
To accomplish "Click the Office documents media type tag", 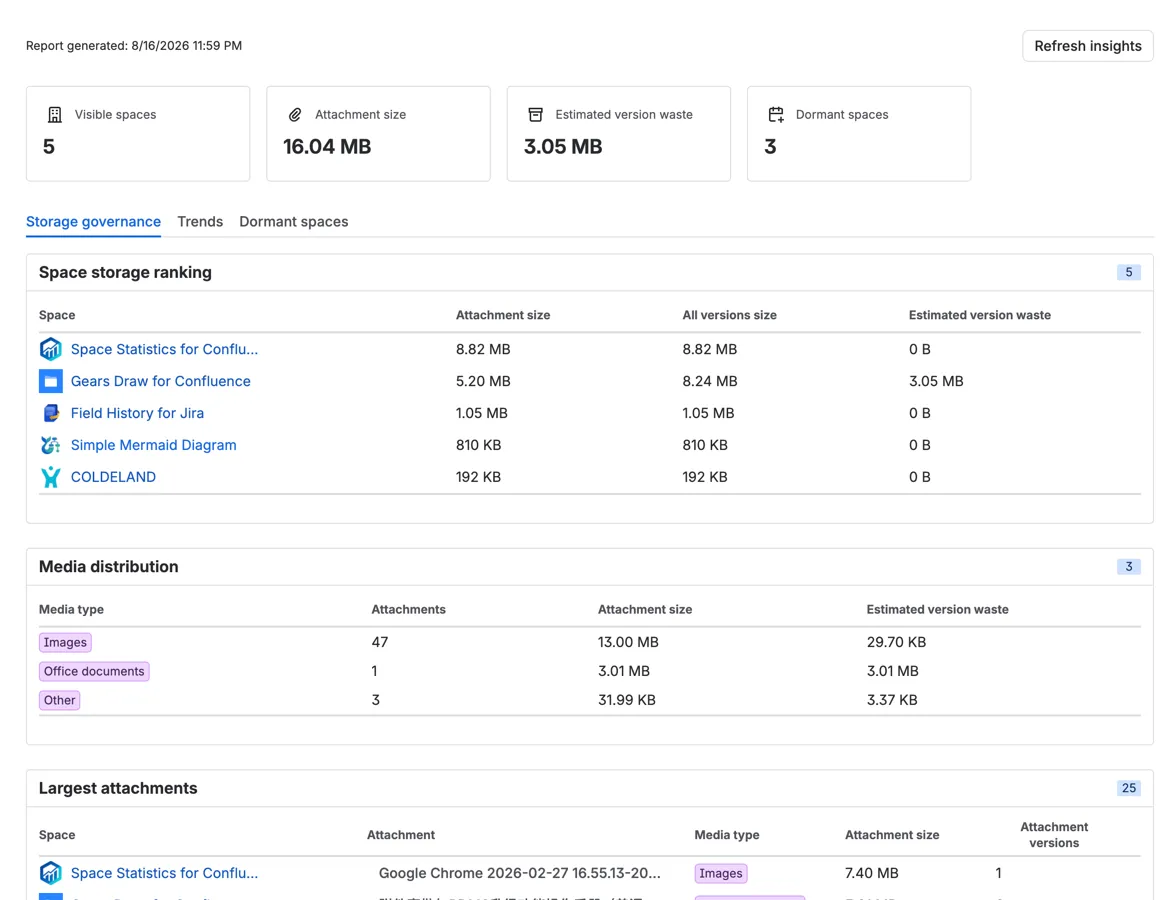I will [x=94, y=671].
